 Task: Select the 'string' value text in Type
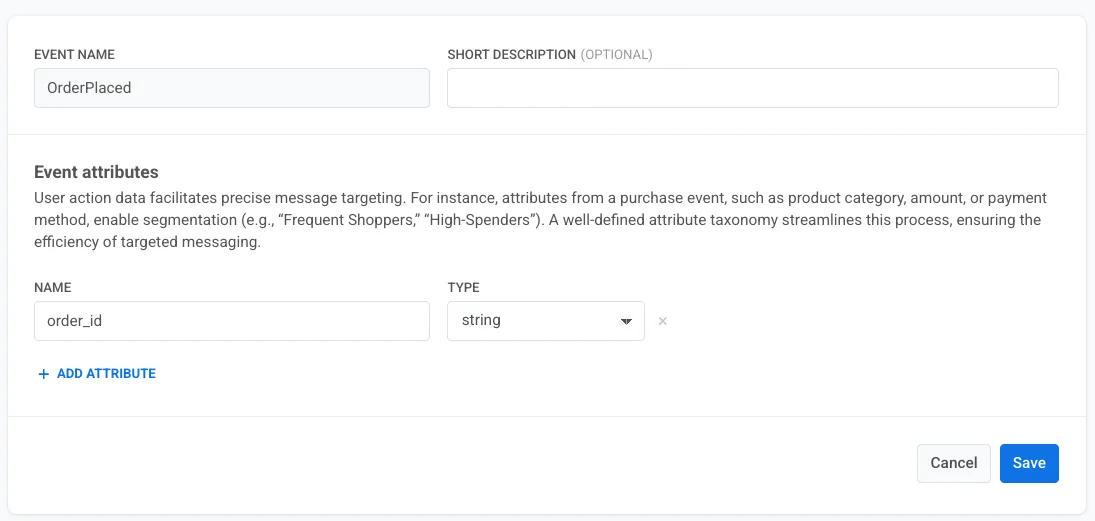pos(481,321)
